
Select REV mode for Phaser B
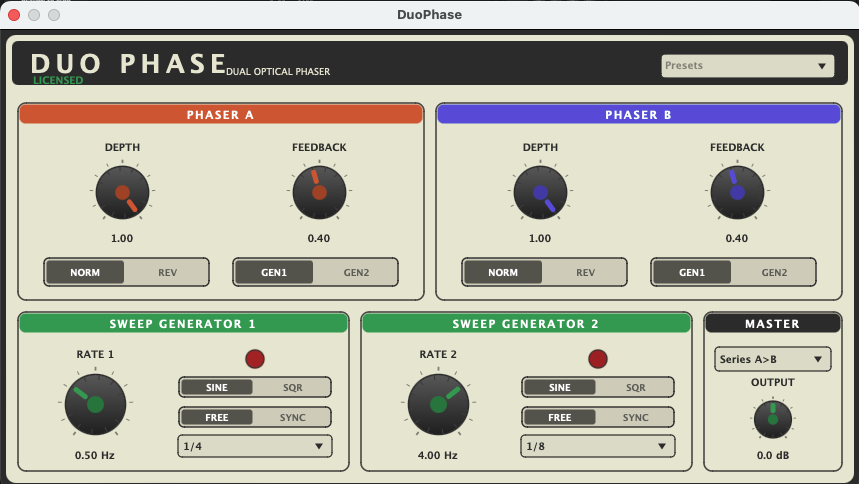585,272
